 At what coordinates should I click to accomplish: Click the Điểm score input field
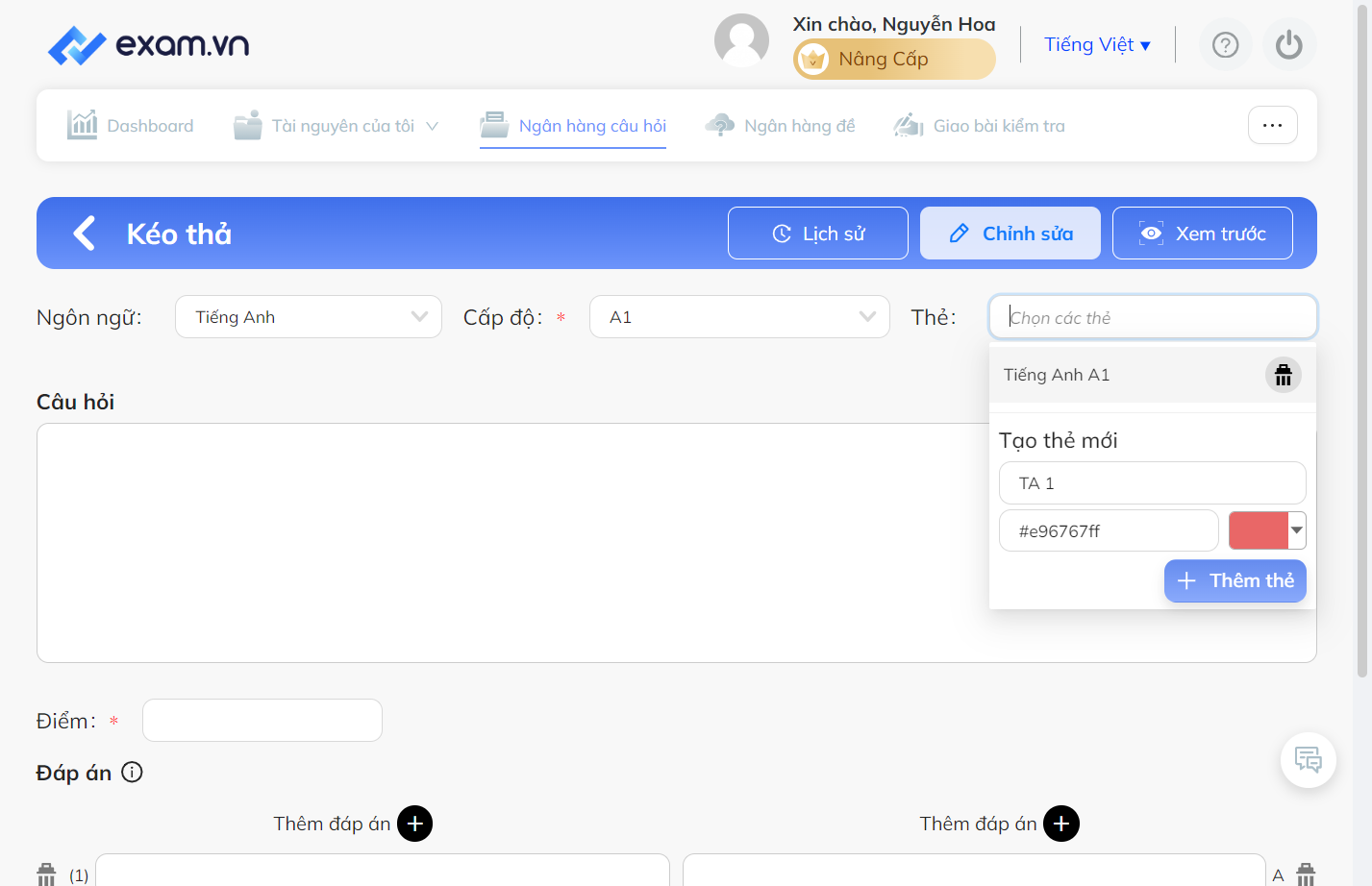(262, 720)
